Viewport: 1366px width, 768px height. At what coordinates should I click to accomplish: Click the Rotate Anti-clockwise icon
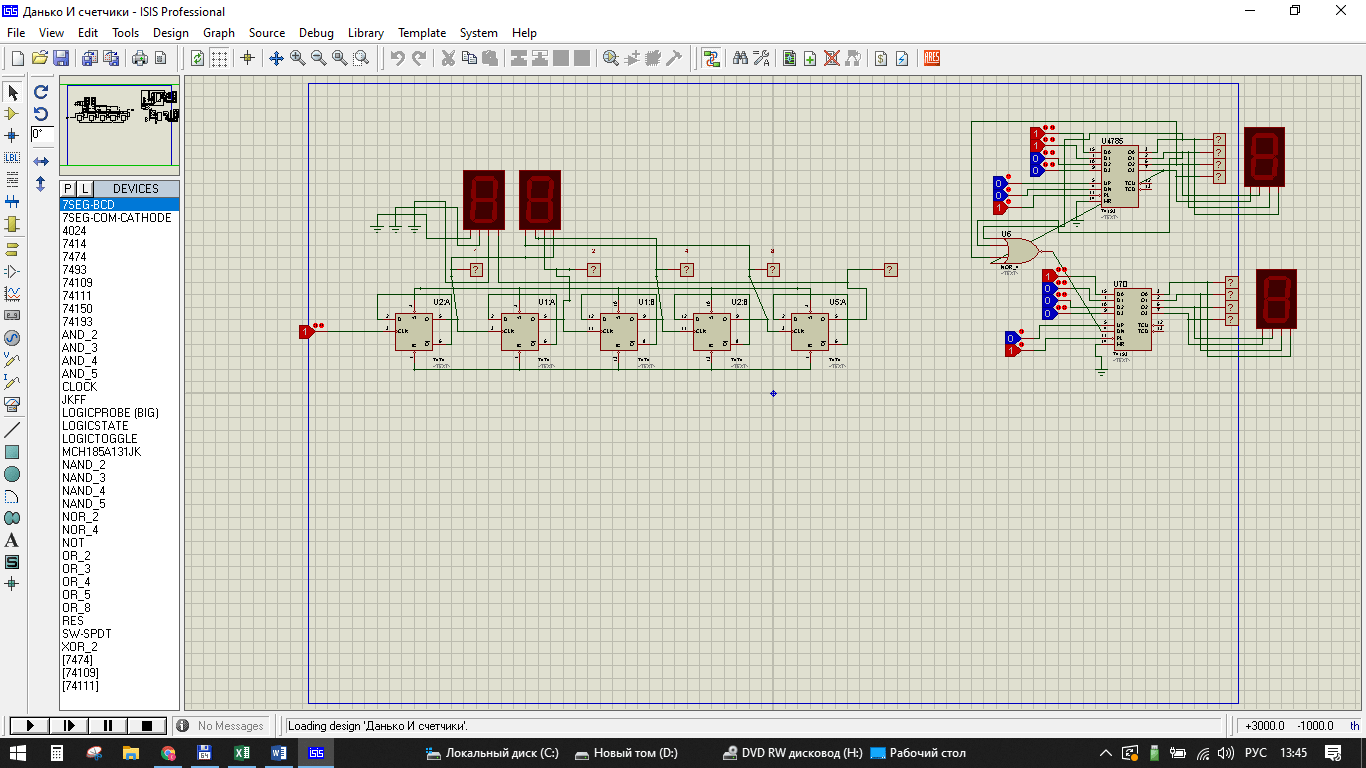(41, 113)
